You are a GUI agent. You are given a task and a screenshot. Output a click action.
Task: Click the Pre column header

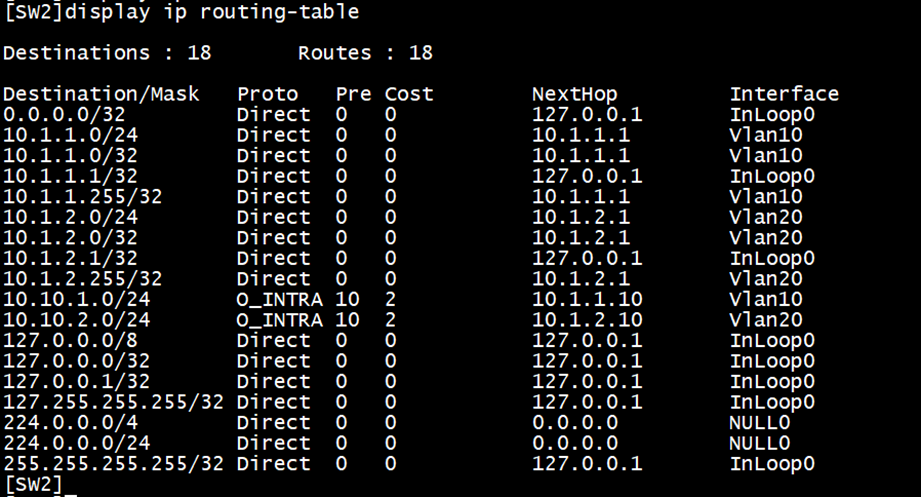[x=353, y=94]
